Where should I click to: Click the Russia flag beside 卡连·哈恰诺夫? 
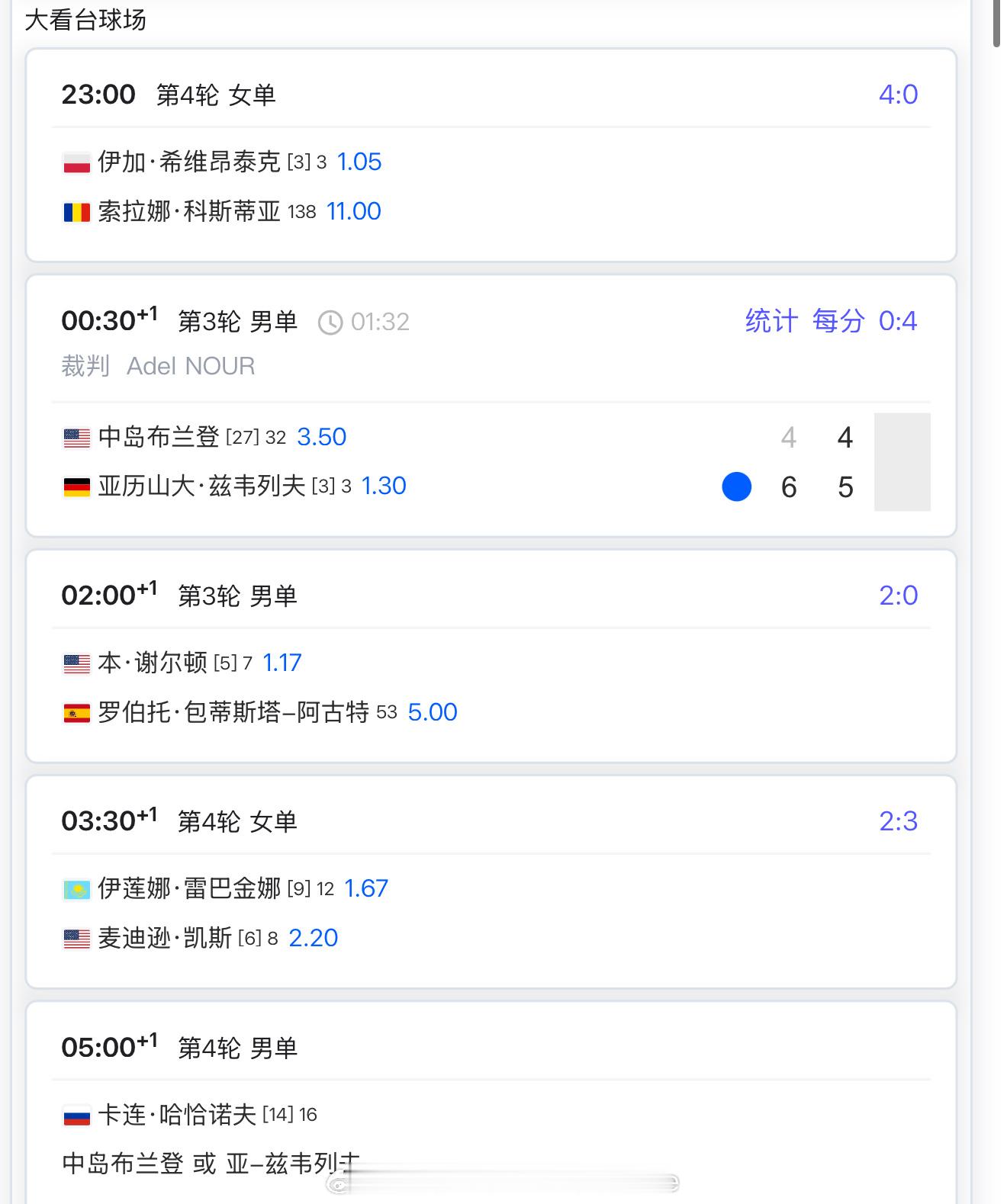click(x=76, y=1116)
